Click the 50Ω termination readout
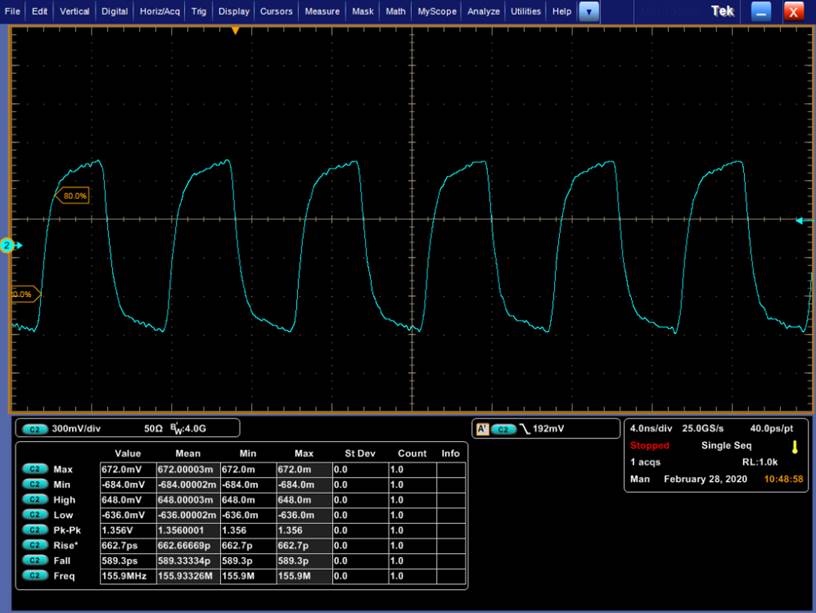The image size is (816, 613). coord(153,429)
